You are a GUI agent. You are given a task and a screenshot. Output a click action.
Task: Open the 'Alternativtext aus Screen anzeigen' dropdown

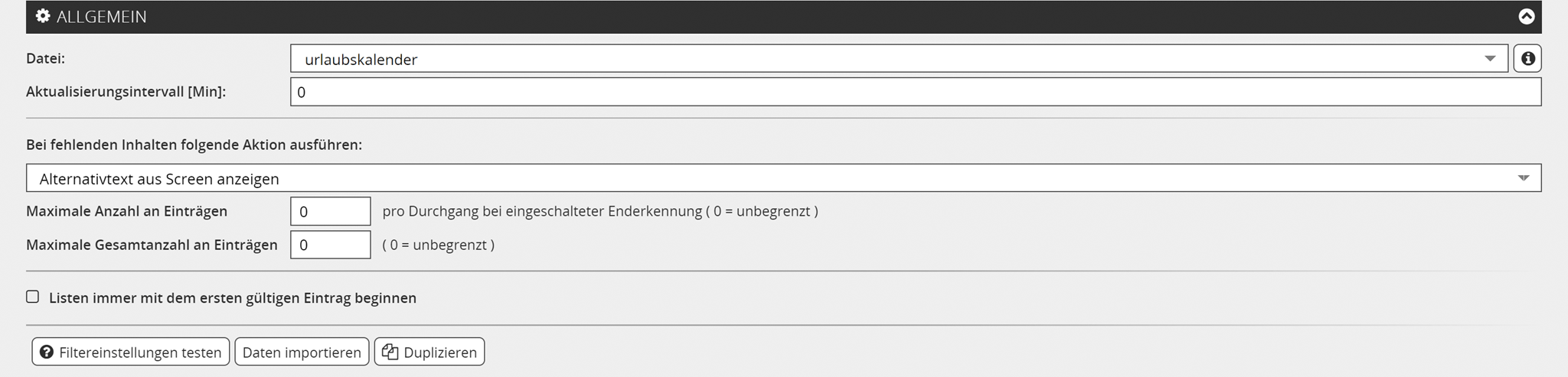766,178
